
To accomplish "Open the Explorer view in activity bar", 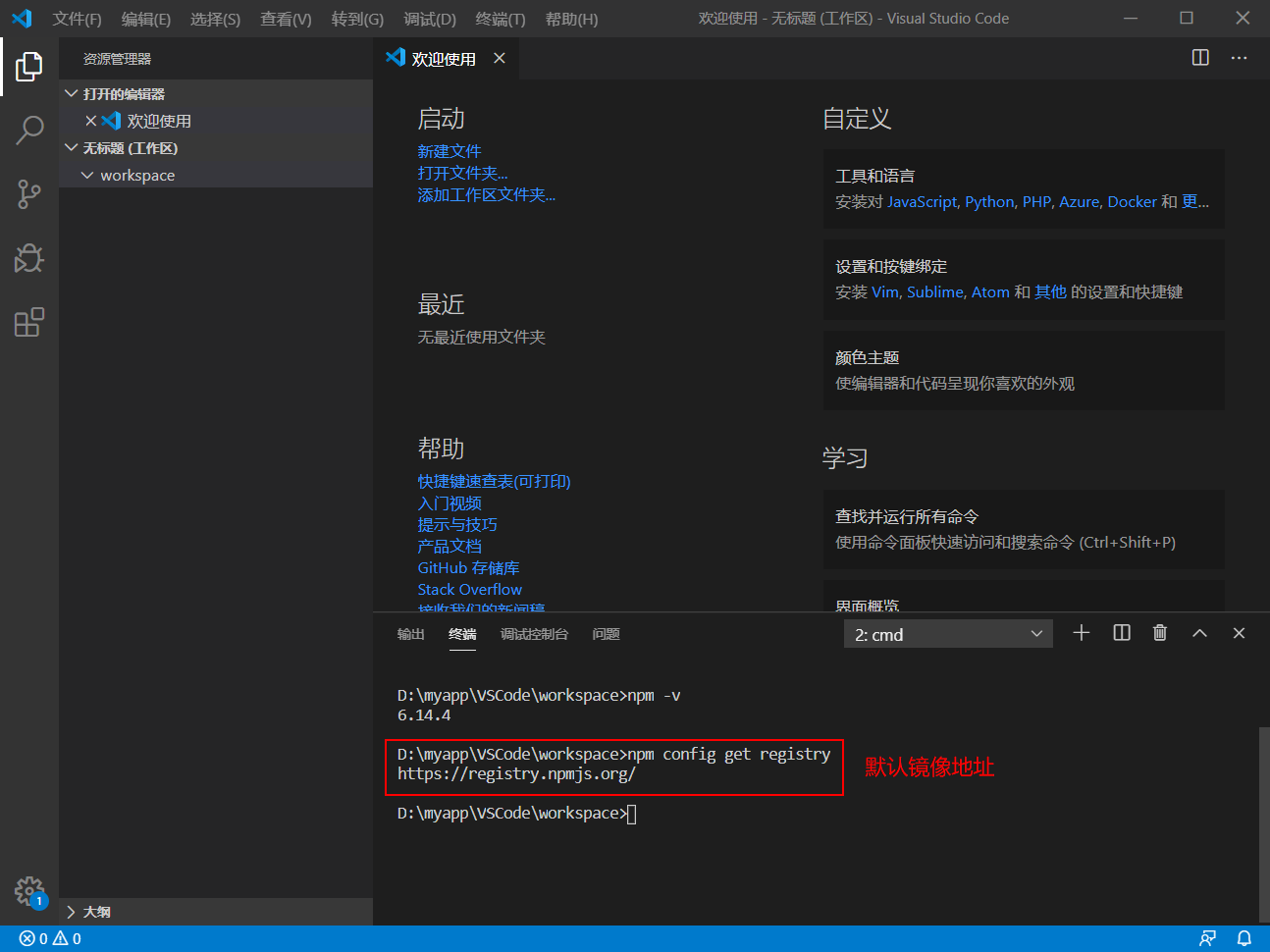I will click(x=29, y=67).
